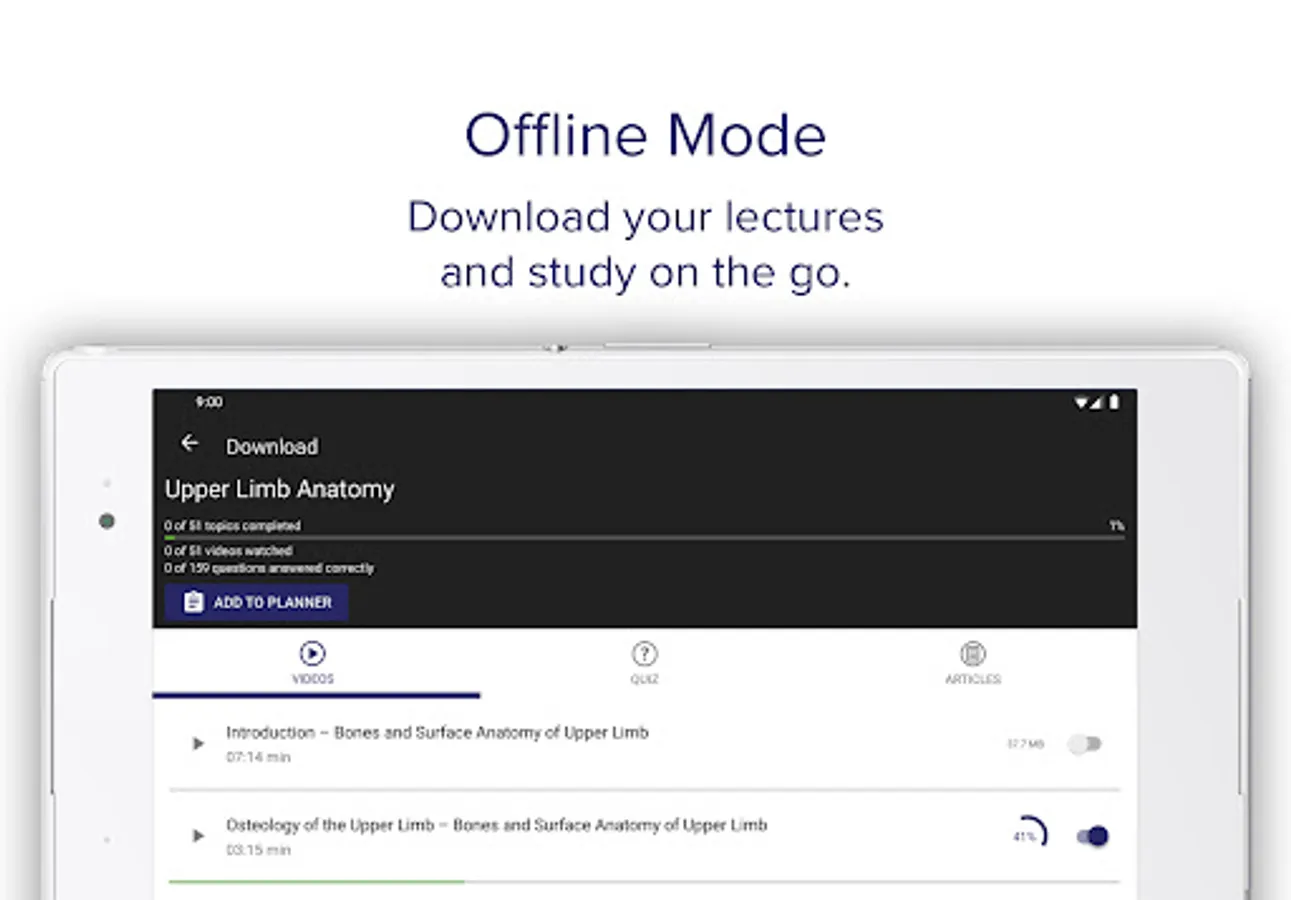Play the Osteology of the Upper Limb video
Image resolution: width=1291 pixels, height=900 pixels.
pos(198,836)
